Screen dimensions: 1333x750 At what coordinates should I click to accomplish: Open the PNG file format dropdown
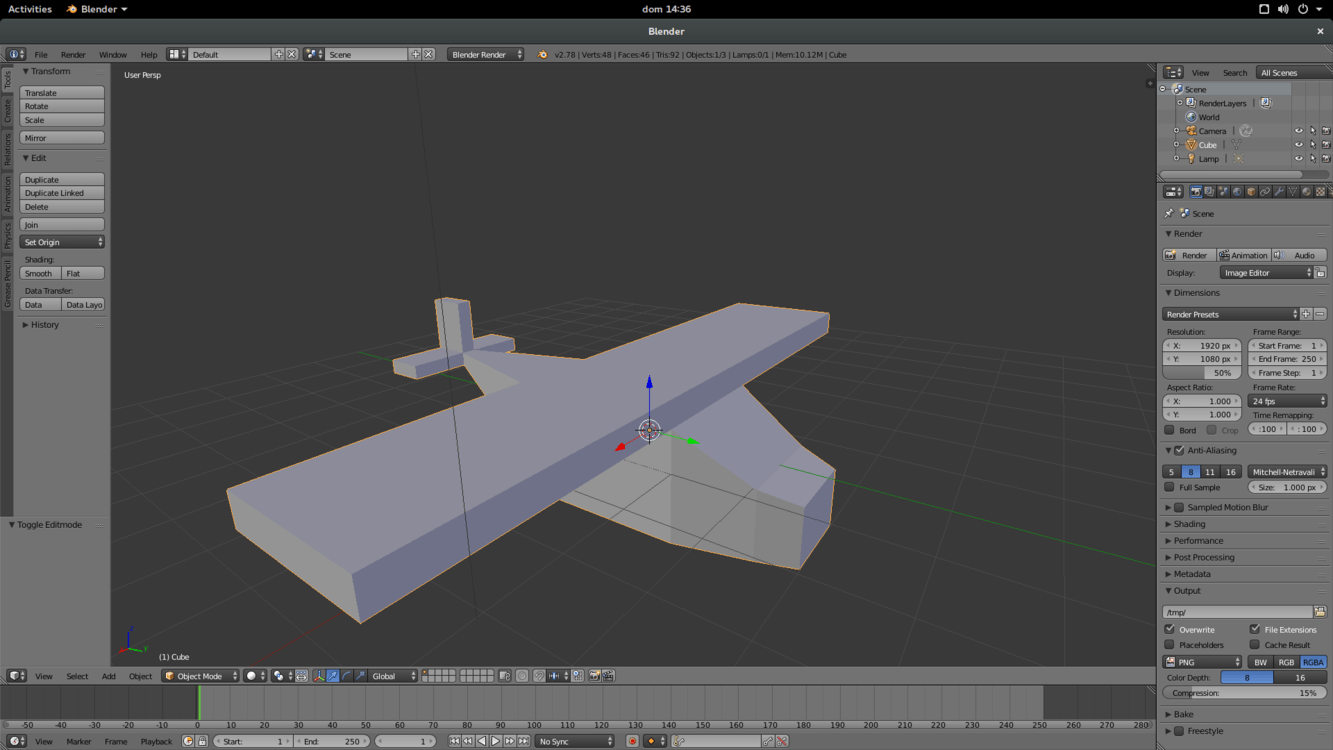pyautogui.click(x=1202, y=662)
